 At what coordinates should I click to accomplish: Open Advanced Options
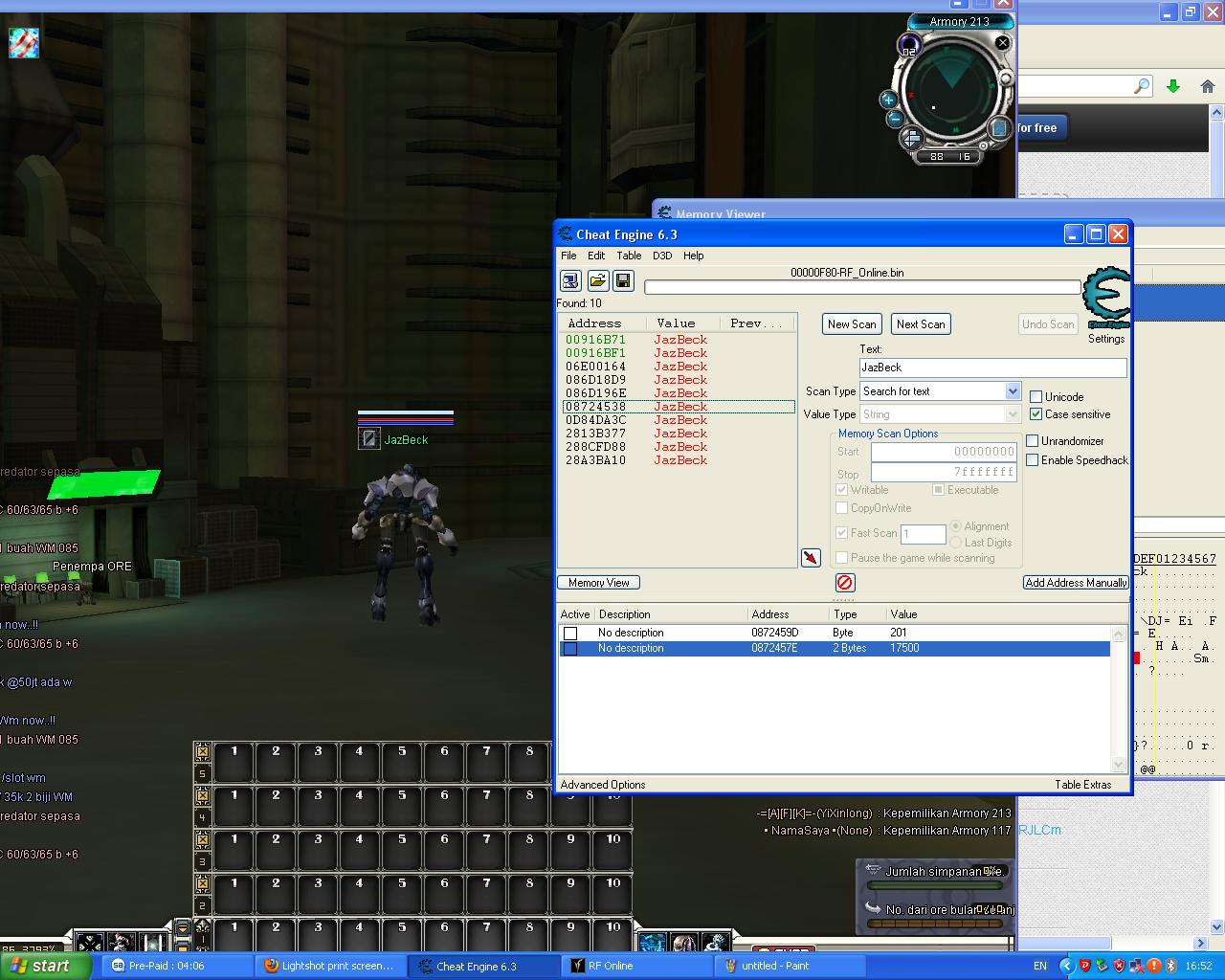click(603, 785)
